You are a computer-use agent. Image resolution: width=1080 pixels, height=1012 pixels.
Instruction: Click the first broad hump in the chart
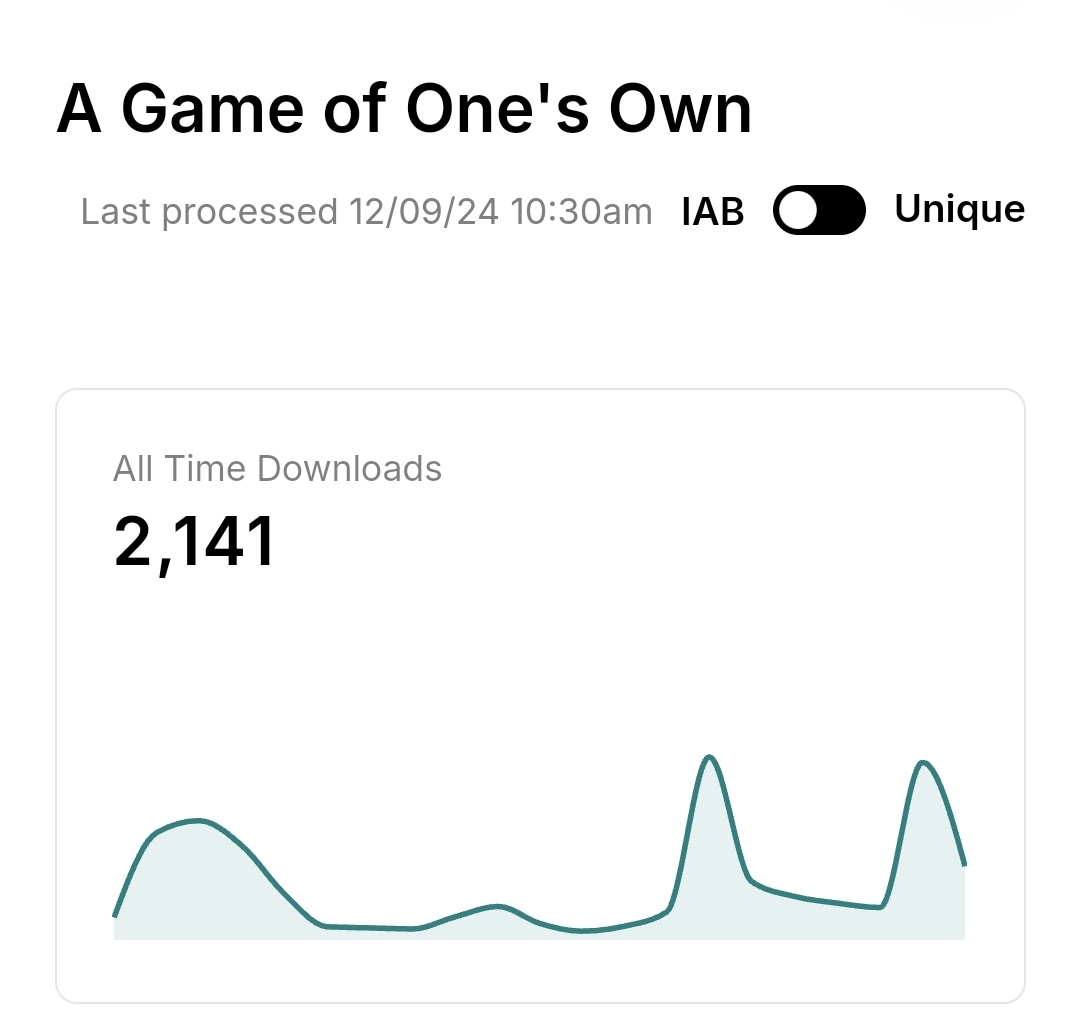(200, 821)
